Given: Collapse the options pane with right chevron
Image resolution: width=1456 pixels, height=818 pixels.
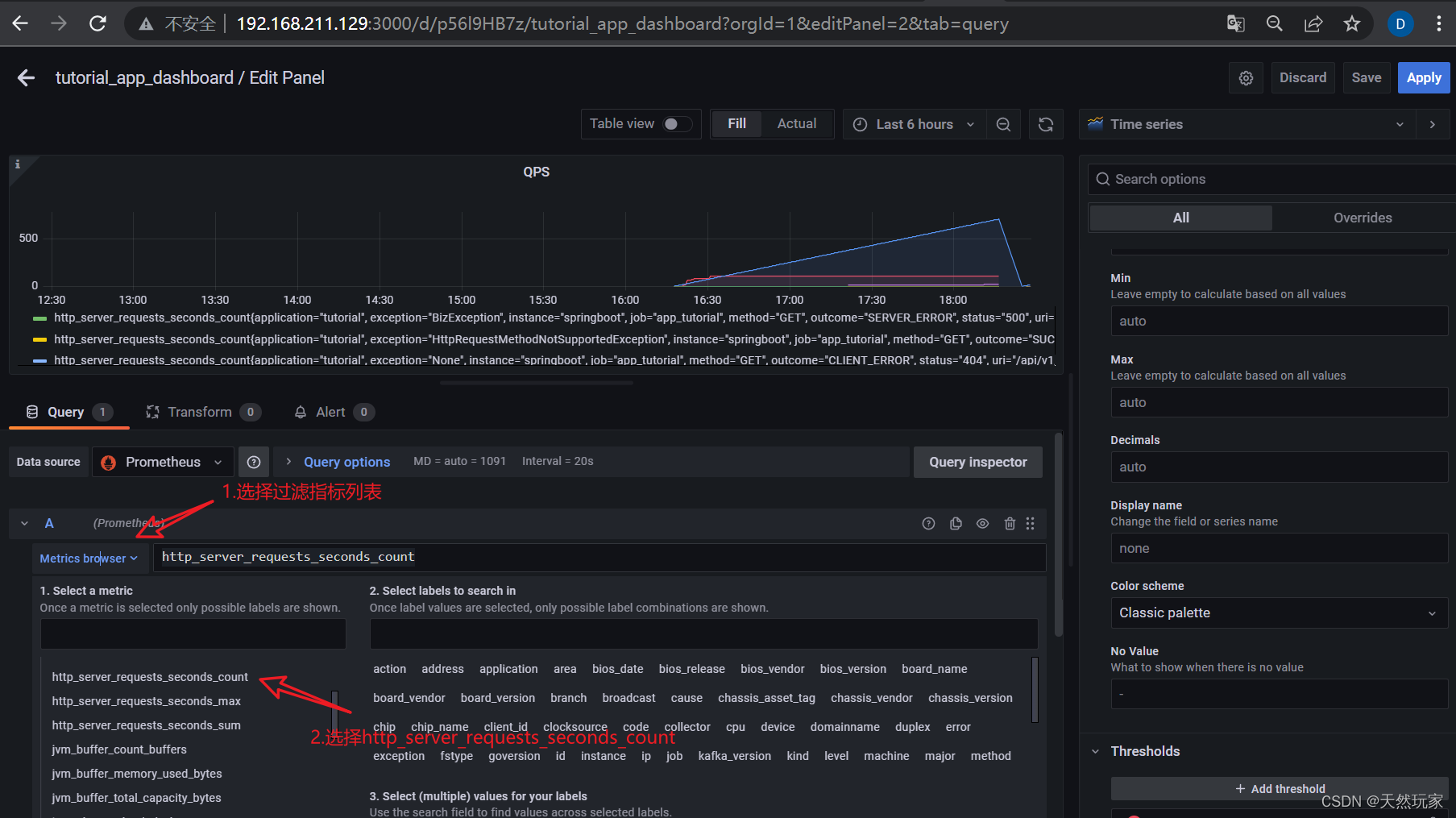Looking at the screenshot, I should [1432, 124].
